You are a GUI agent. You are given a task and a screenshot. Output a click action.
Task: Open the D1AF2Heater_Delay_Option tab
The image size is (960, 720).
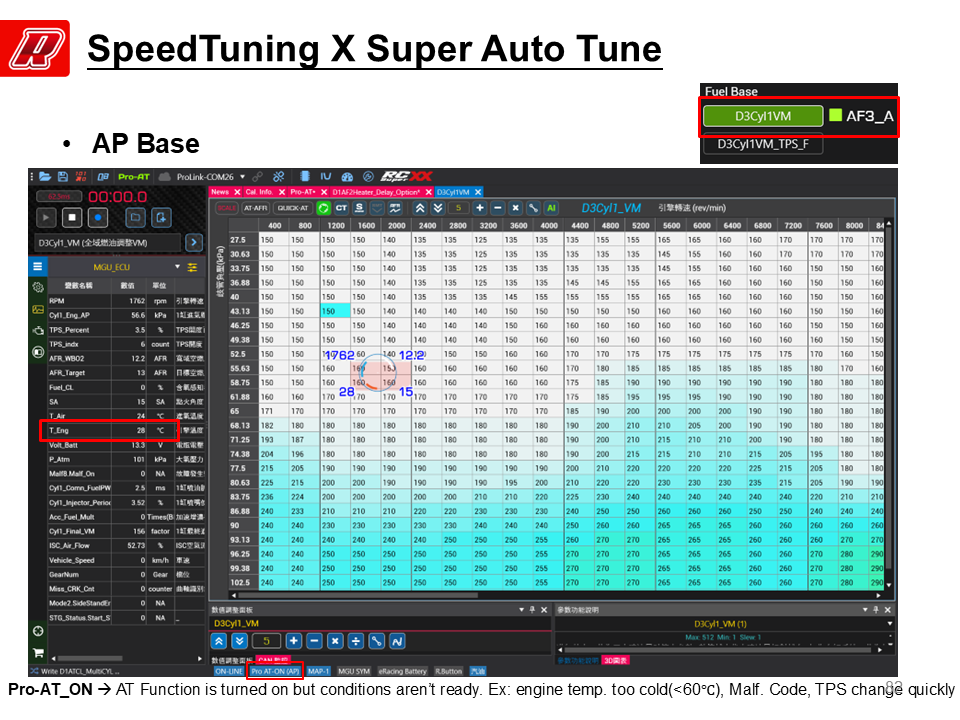pos(376,192)
